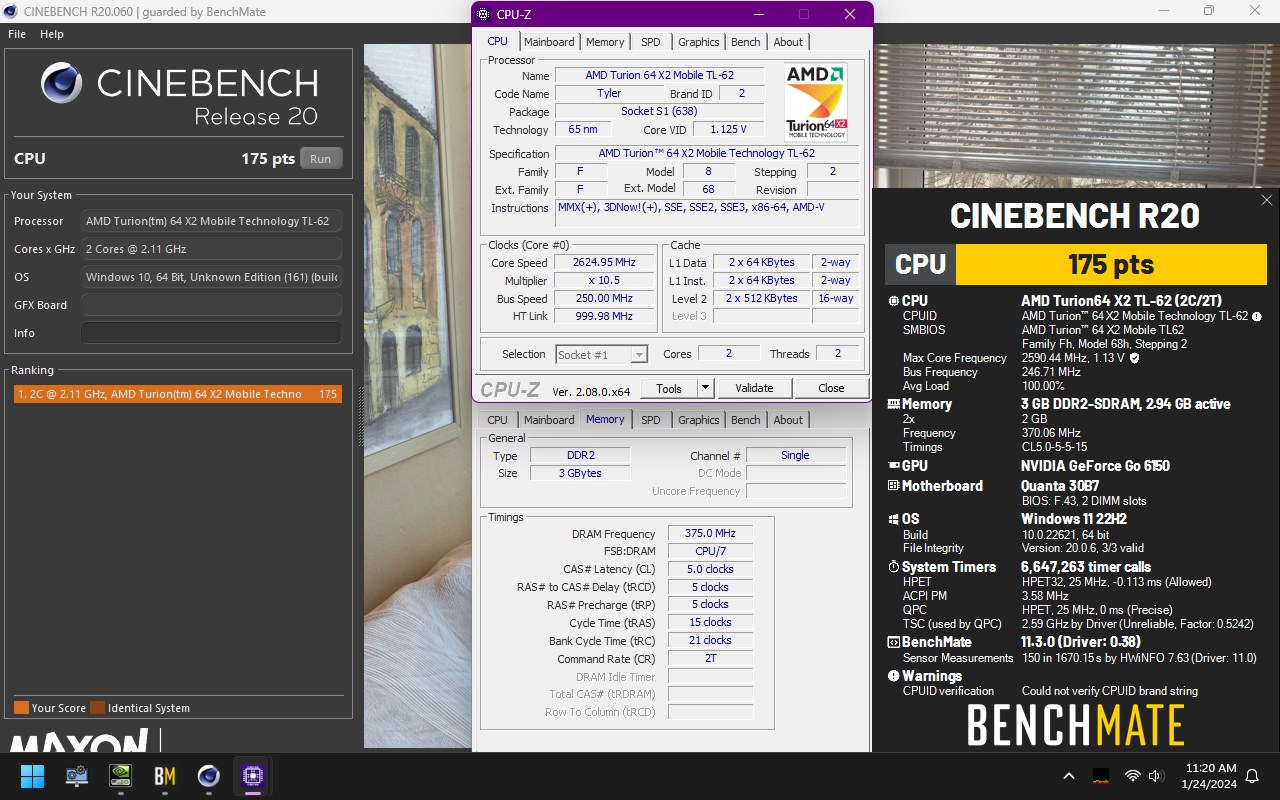Image resolution: width=1280 pixels, height=800 pixels.
Task: Click the Core Speed value 2624.95 MHz
Action: 604,263
